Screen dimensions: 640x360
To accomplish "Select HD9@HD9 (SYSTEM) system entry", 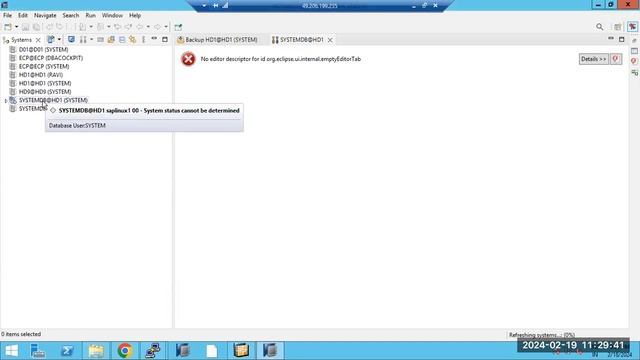I will (x=40, y=92).
